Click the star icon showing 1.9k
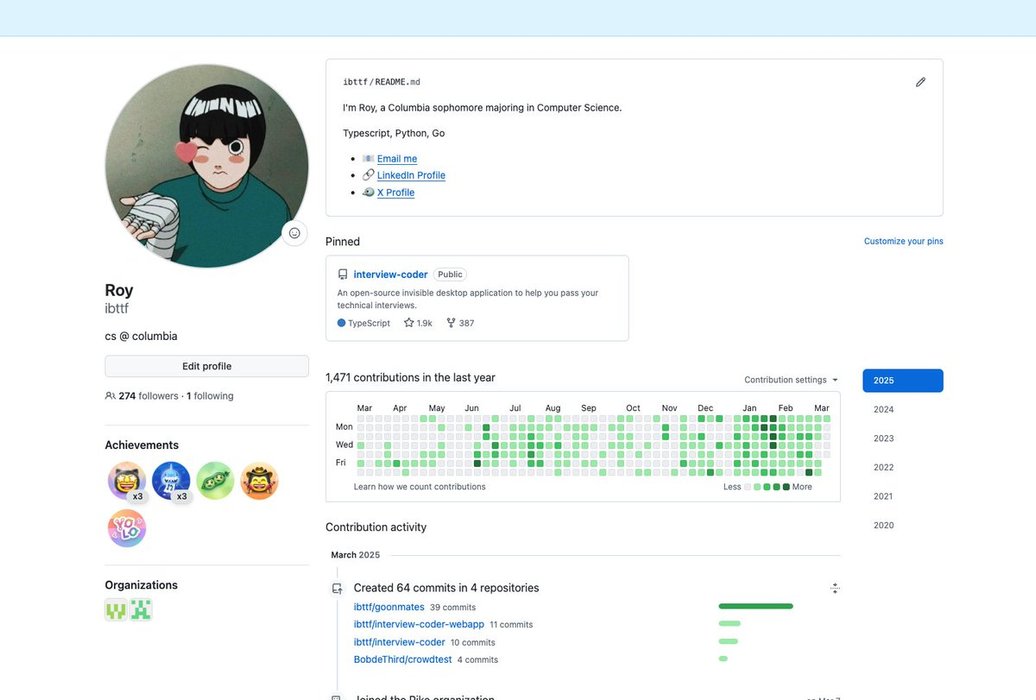The height and width of the screenshot is (700, 1036). point(409,323)
